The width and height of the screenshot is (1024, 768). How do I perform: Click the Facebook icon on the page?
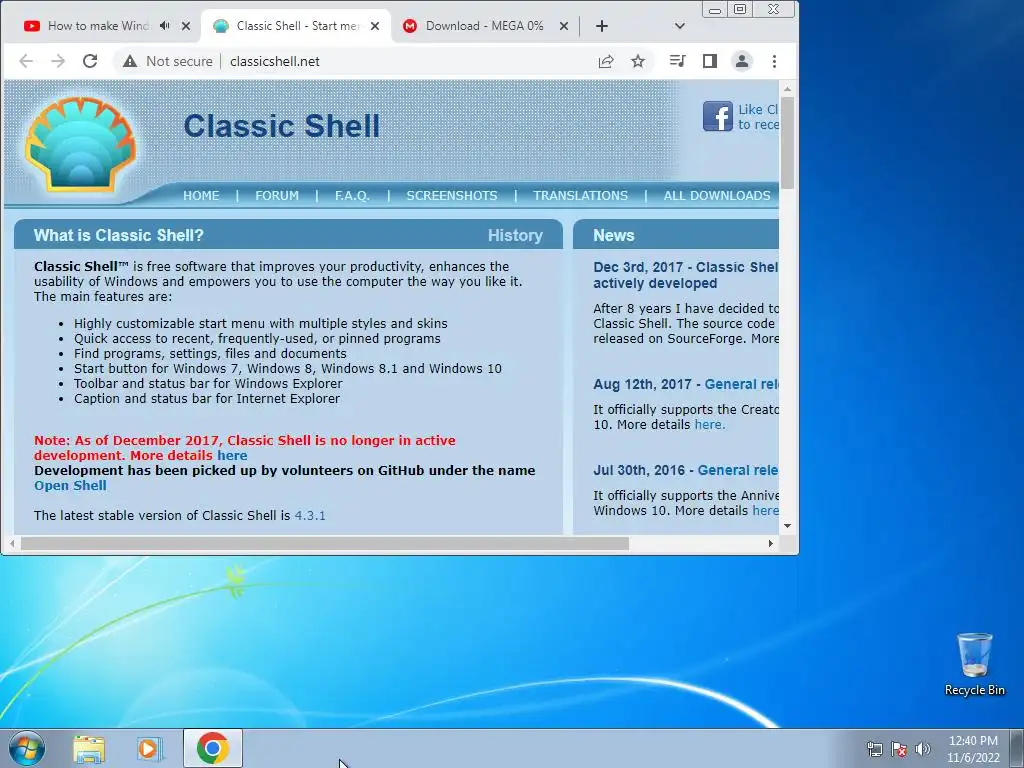pos(718,116)
